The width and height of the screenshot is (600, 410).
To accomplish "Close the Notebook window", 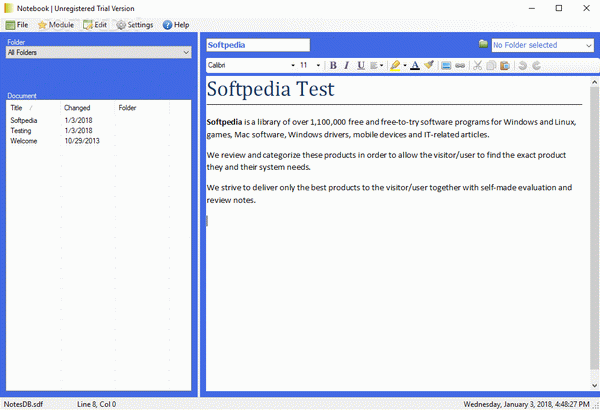I will pyautogui.click(x=586, y=8).
